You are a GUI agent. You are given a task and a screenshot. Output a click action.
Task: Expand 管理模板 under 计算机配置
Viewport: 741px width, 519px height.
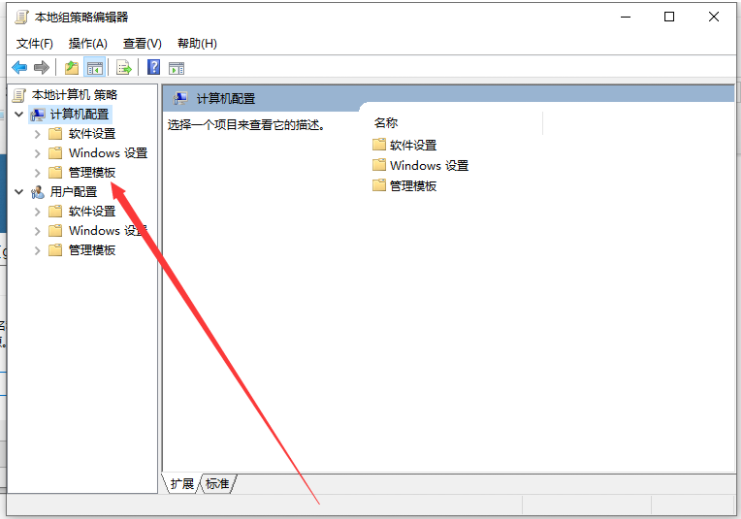[x=37, y=173]
